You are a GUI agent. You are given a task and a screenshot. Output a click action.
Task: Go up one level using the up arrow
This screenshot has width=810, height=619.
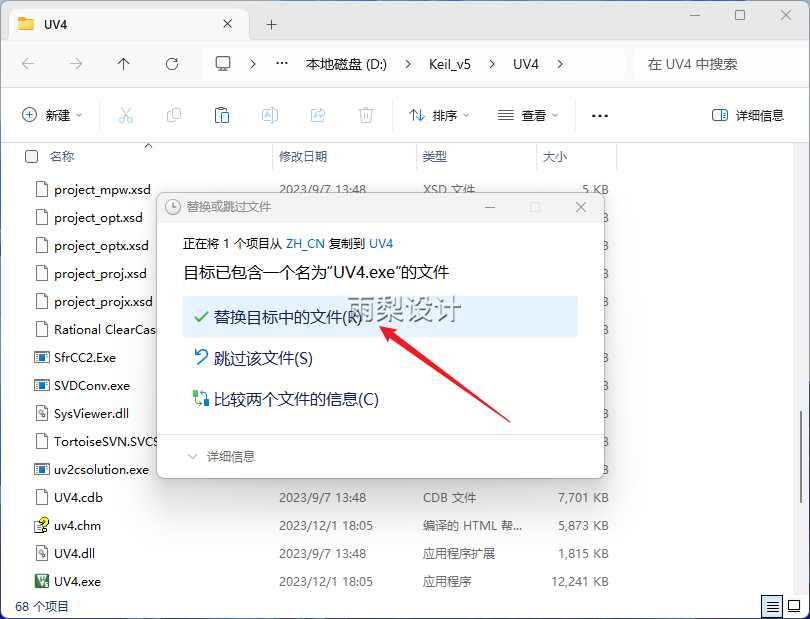pos(121,63)
